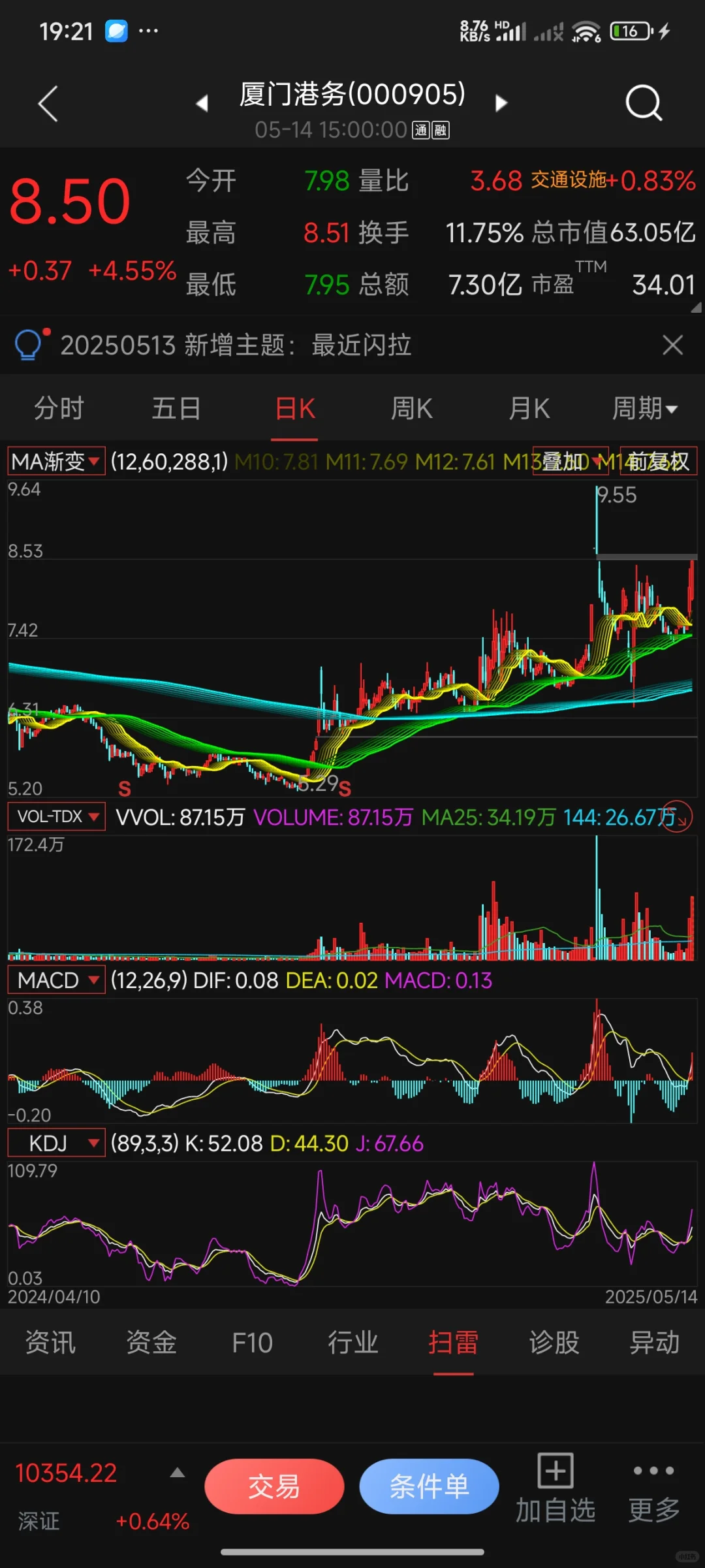Tap the red 交易 button

click(274, 1486)
